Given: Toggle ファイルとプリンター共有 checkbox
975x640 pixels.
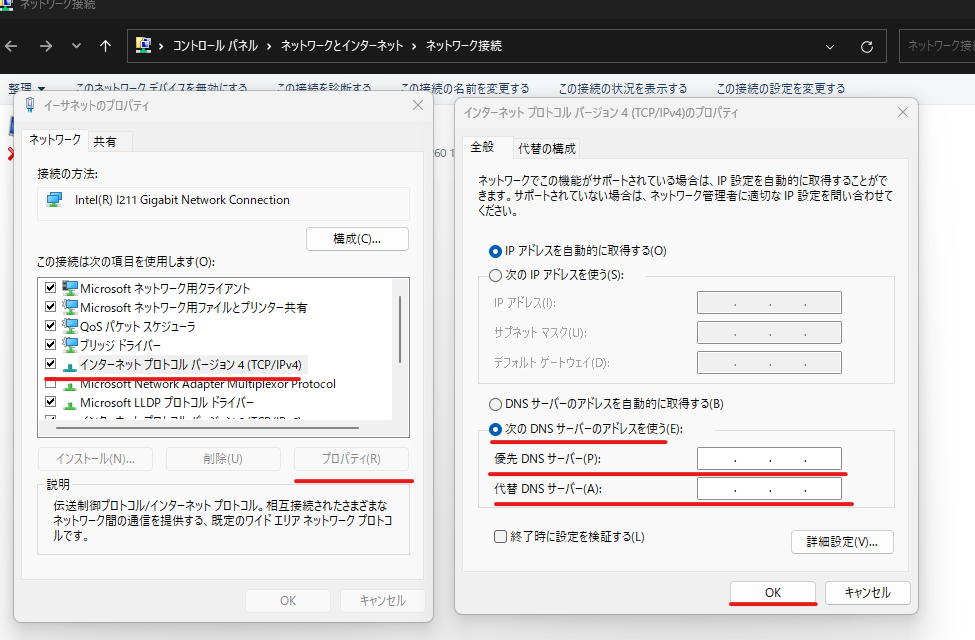Looking at the screenshot, I should coord(50,307).
